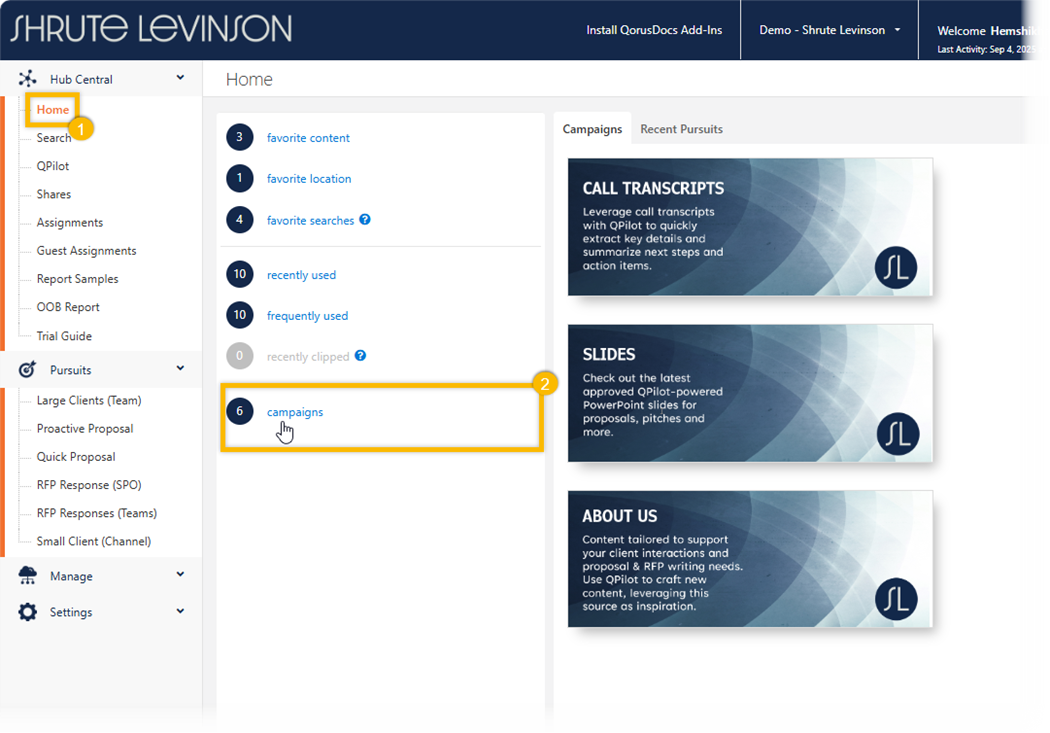The height and width of the screenshot is (733, 1050).
Task: Click the Shrute Levinson logo
Action: (151, 29)
